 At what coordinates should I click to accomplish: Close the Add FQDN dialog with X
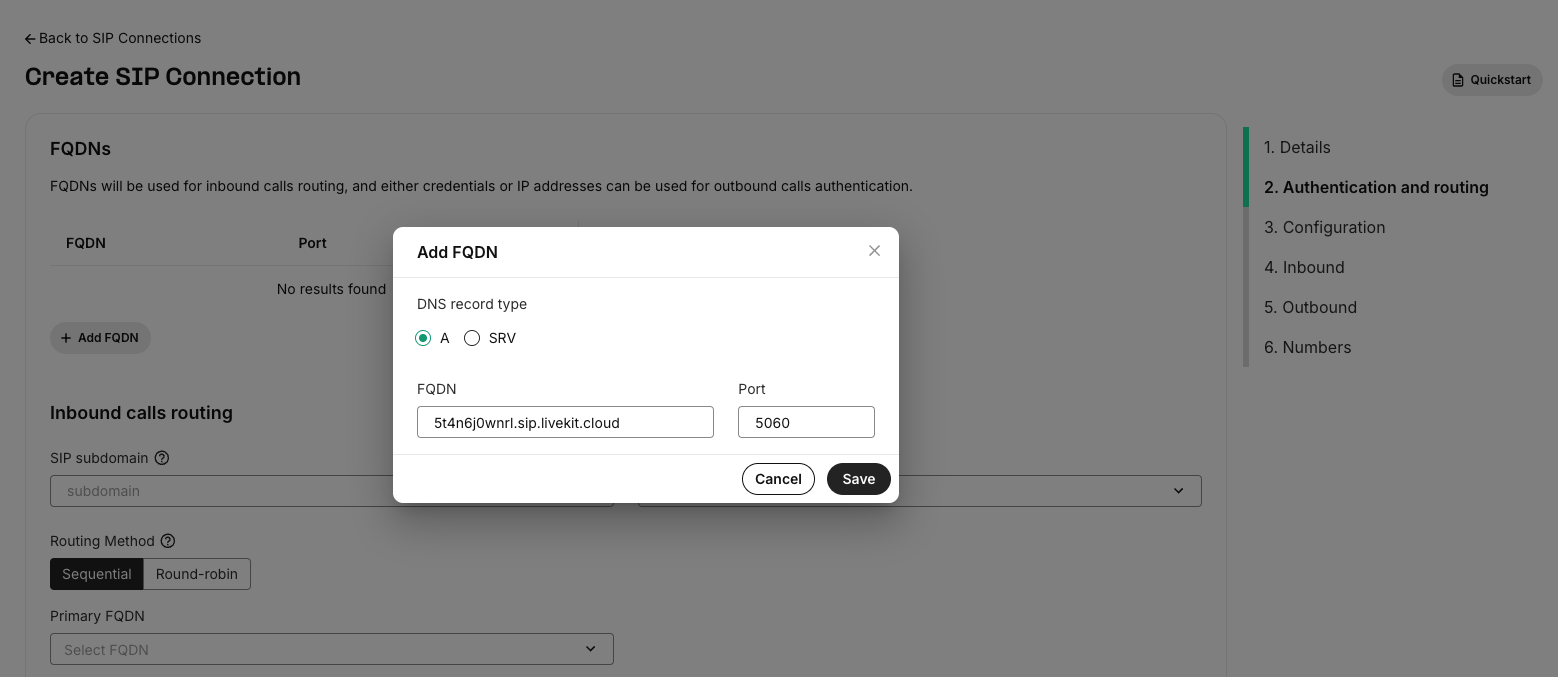coord(874,251)
